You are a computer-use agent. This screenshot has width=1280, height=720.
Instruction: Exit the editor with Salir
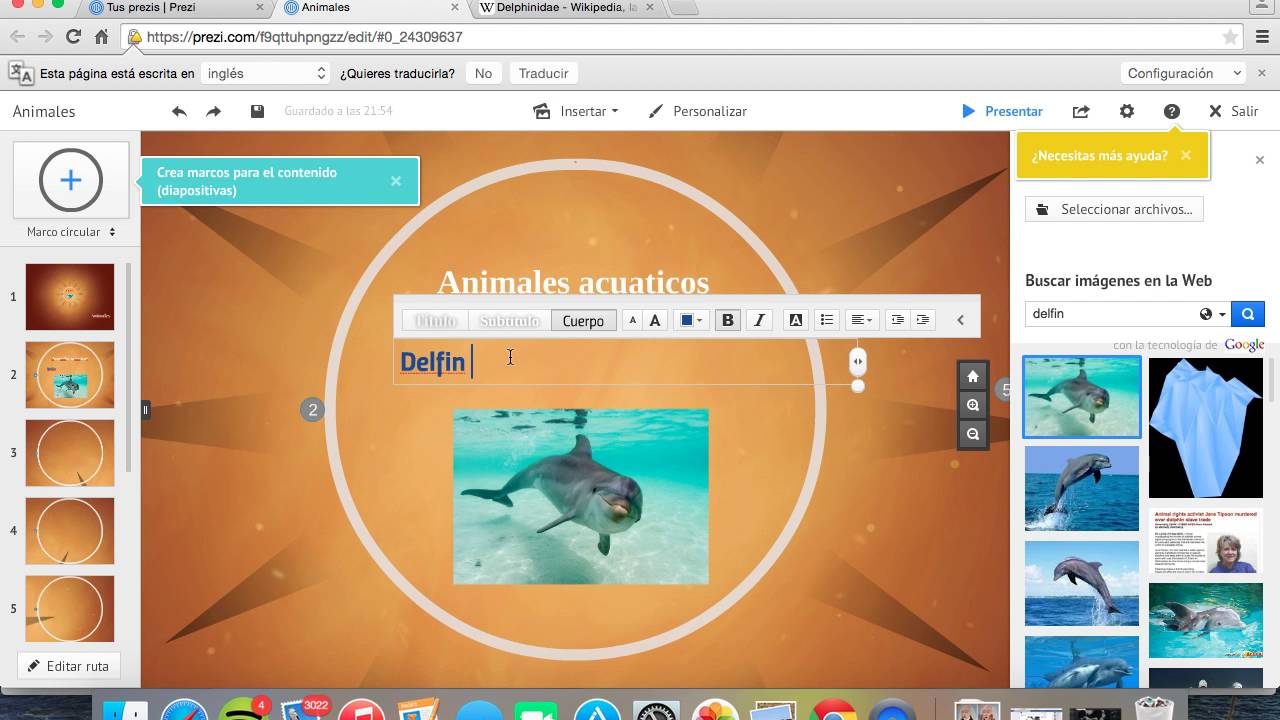tap(1234, 111)
